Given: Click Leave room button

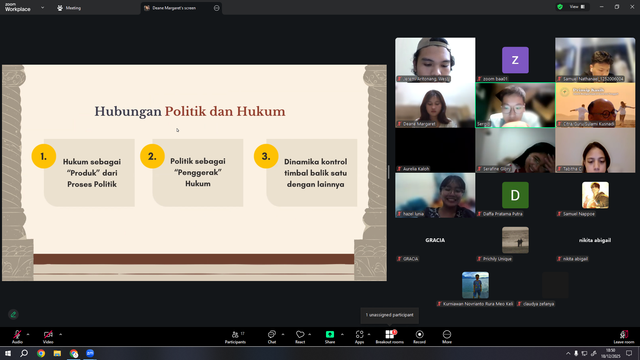Looking at the screenshot, I should click(x=624, y=336).
